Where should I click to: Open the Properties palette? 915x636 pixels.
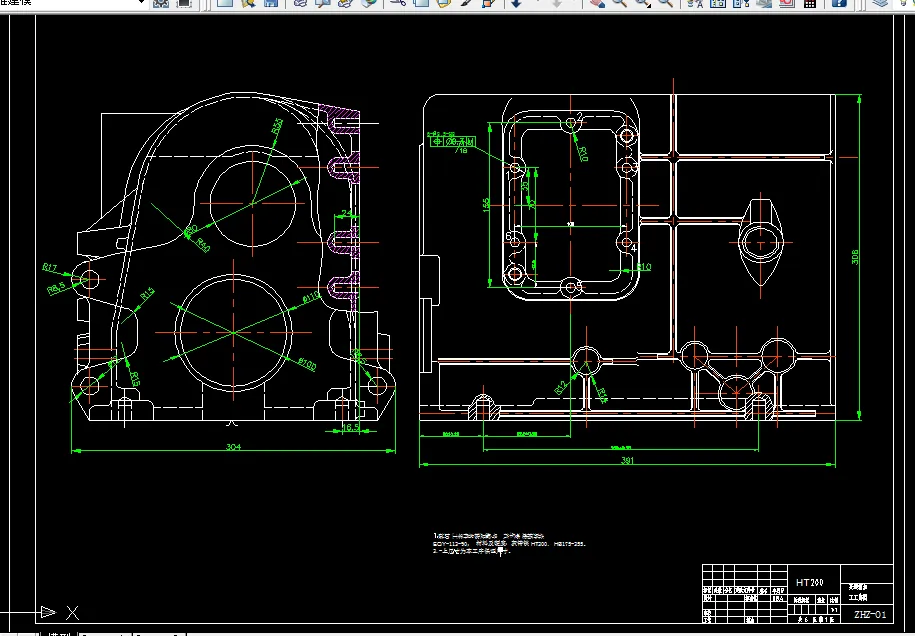tap(695, 3)
